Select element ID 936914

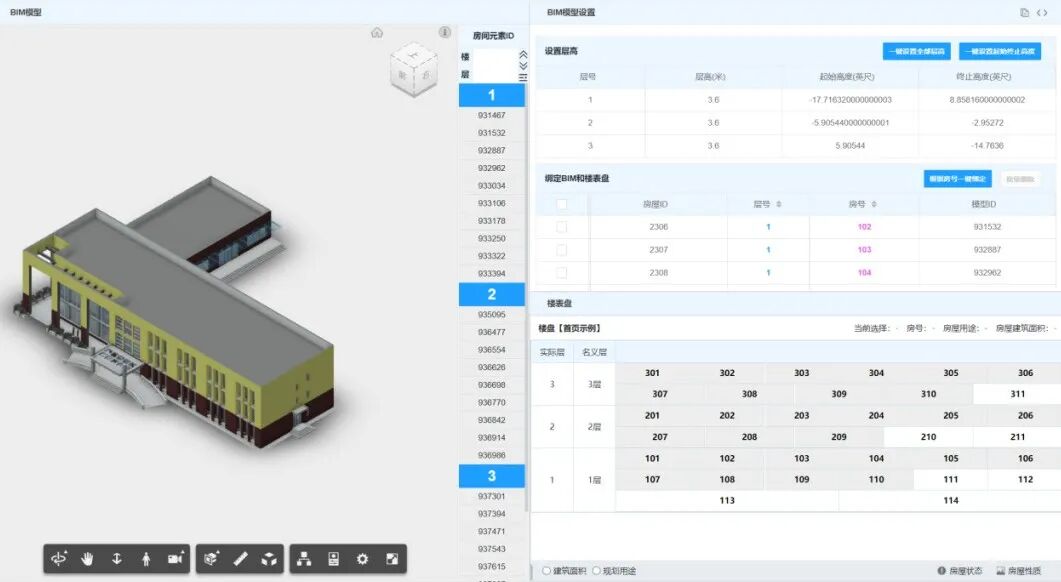tap(491, 437)
